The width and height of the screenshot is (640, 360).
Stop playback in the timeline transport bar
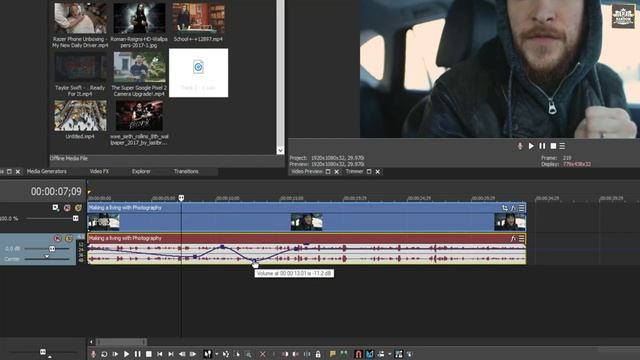tap(149, 354)
